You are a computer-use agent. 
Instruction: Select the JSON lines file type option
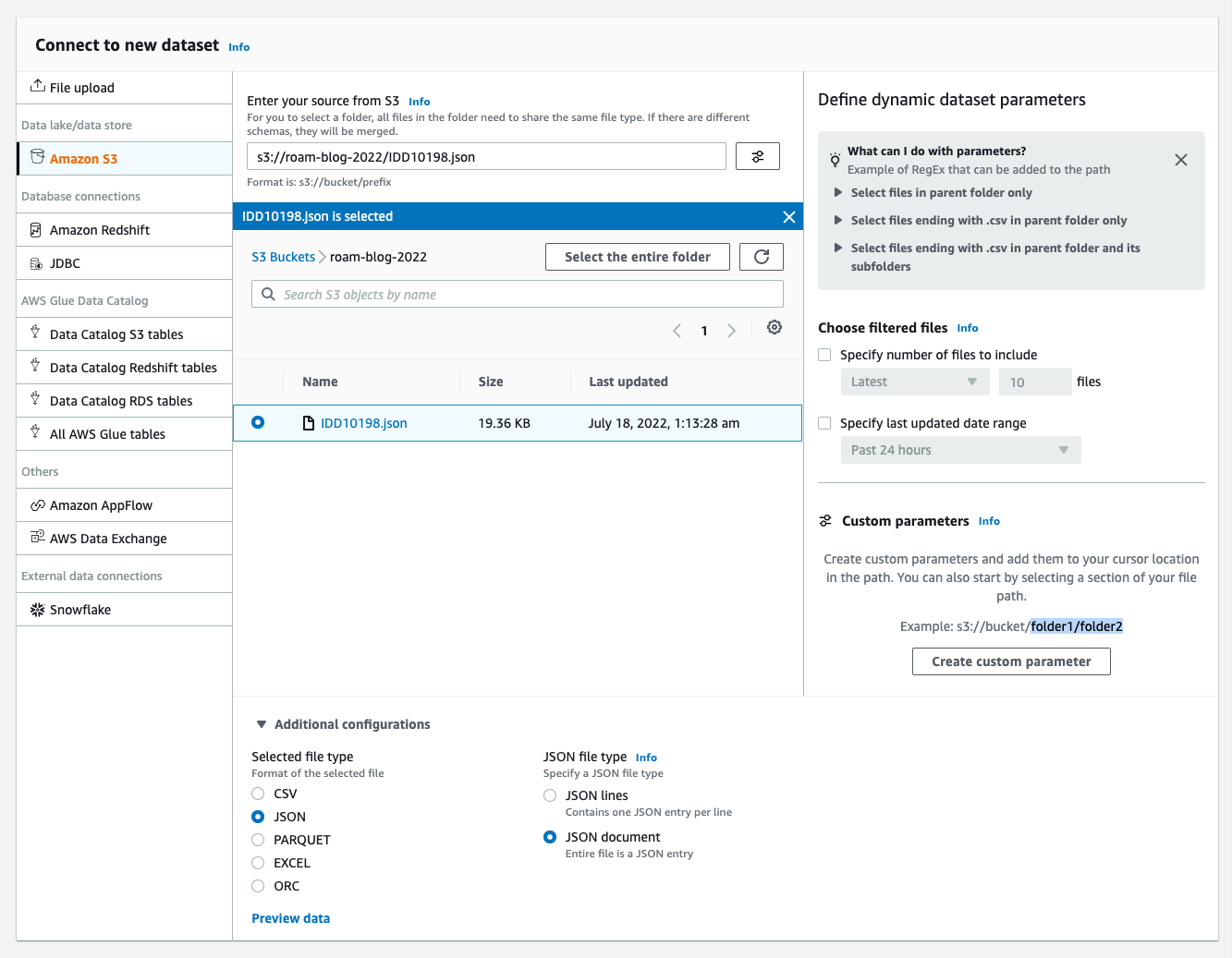point(550,795)
